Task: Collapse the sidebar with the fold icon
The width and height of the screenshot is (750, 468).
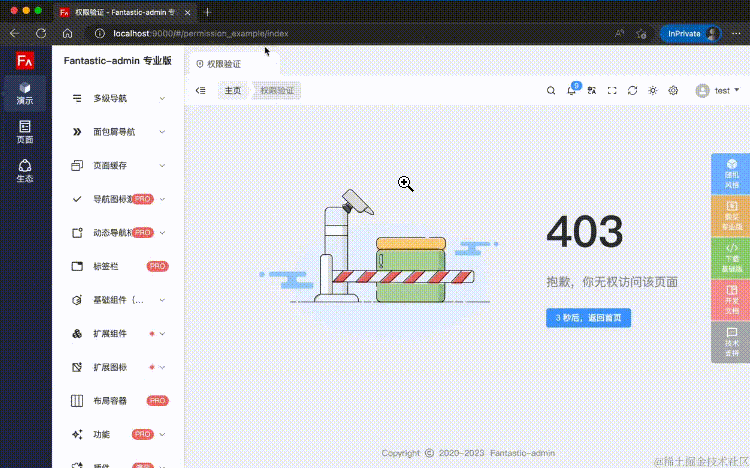Action: click(x=200, y=90)
